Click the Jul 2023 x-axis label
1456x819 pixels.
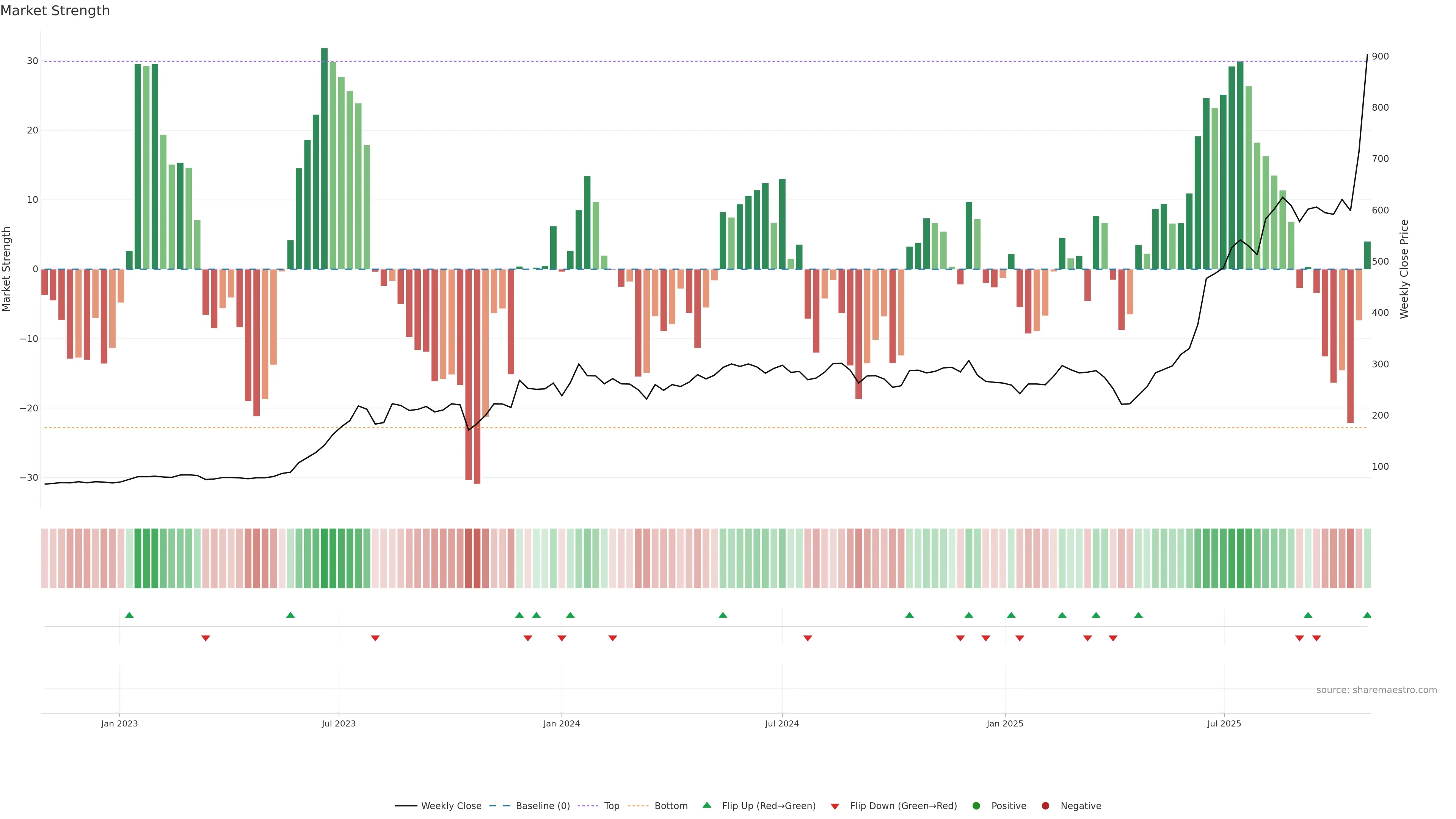(x=339, y=723)
